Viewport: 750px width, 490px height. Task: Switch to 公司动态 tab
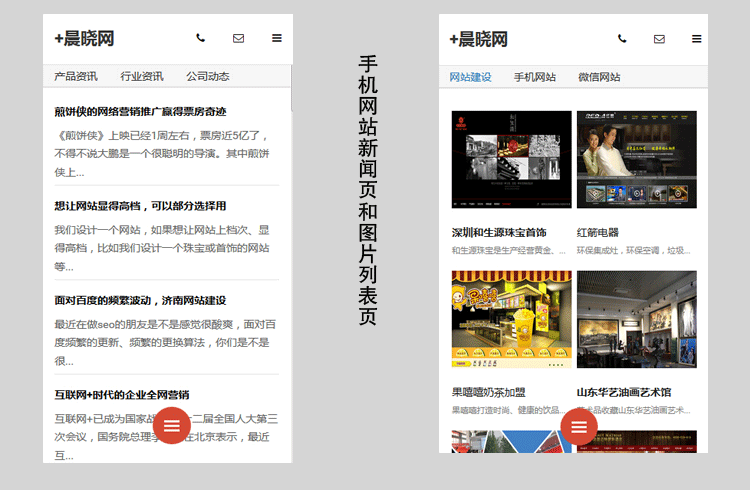208,76
